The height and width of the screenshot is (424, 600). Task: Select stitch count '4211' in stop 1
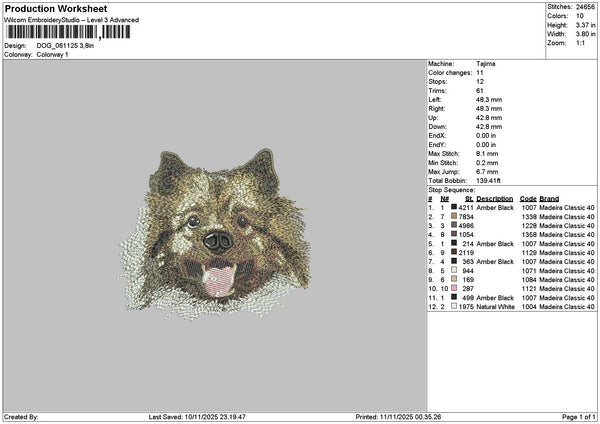[x=466, y=207]
